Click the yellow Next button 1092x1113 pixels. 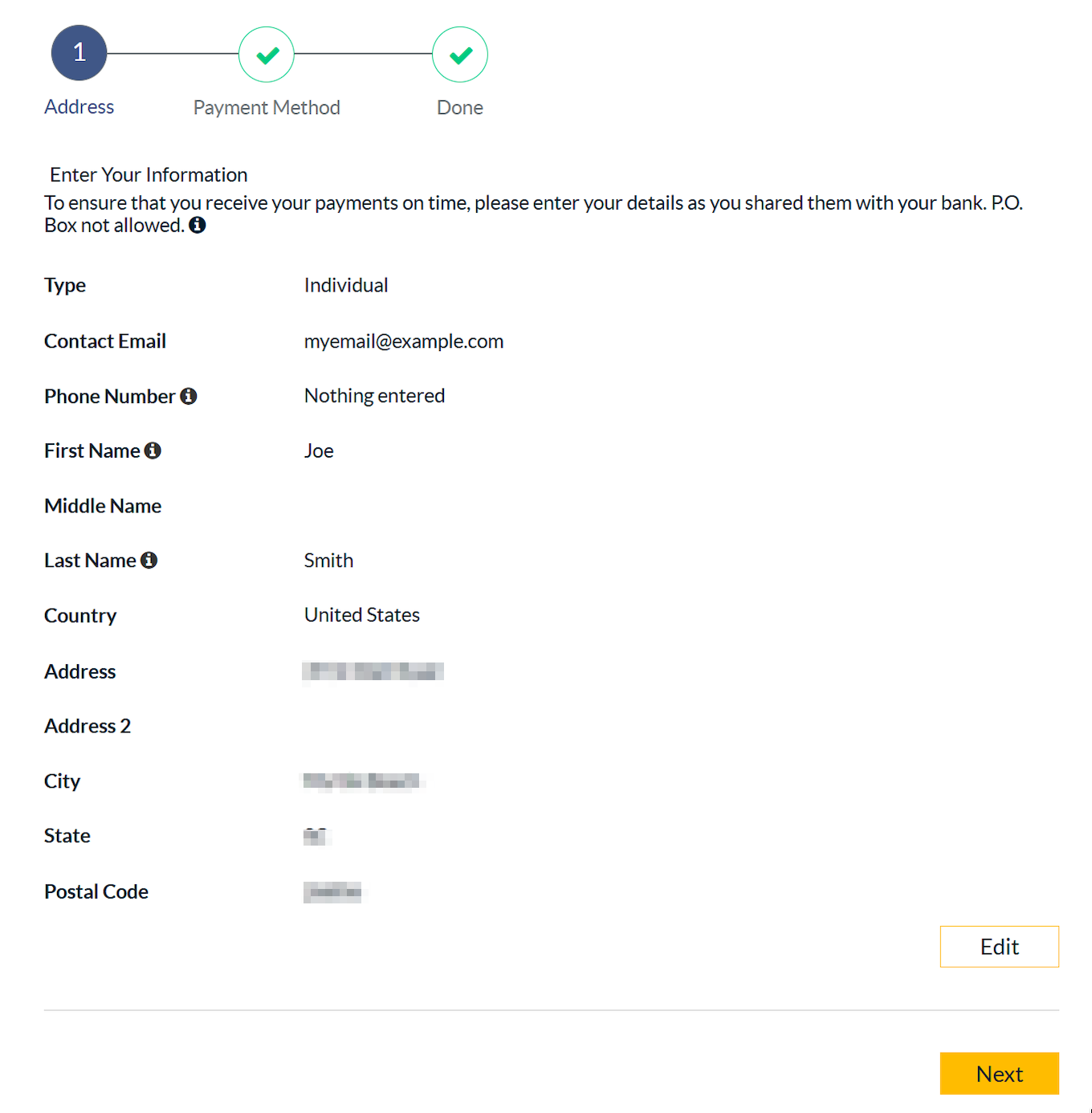point(1000,1074)
